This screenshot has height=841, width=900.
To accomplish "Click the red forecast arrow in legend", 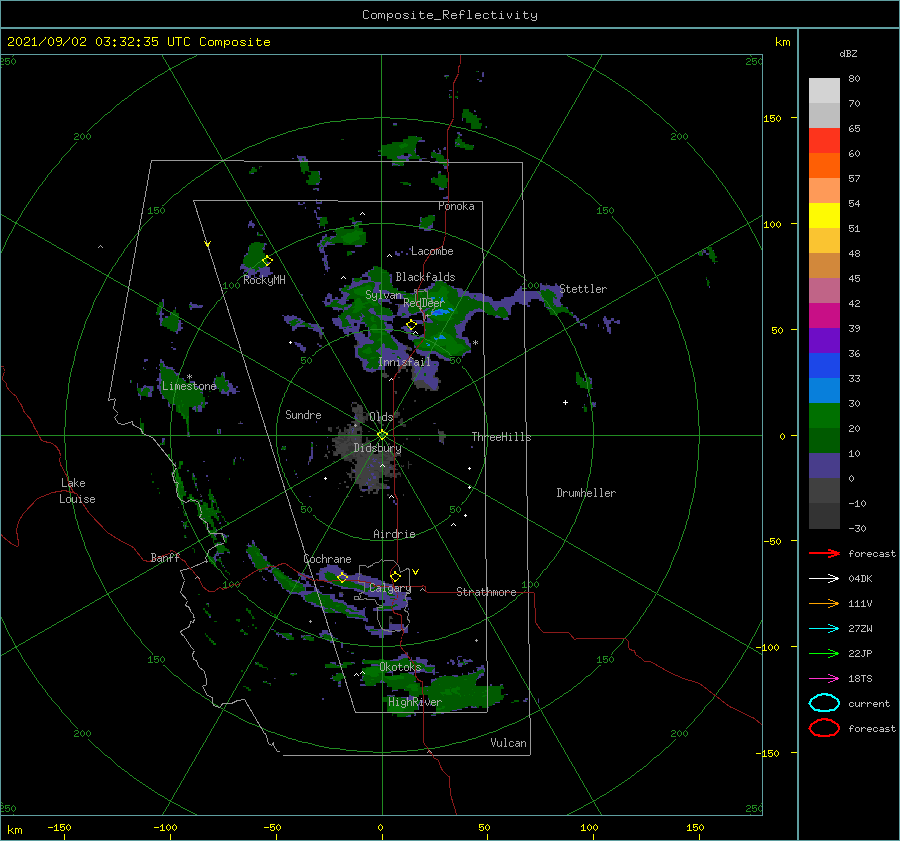I will tap(824, 553).
